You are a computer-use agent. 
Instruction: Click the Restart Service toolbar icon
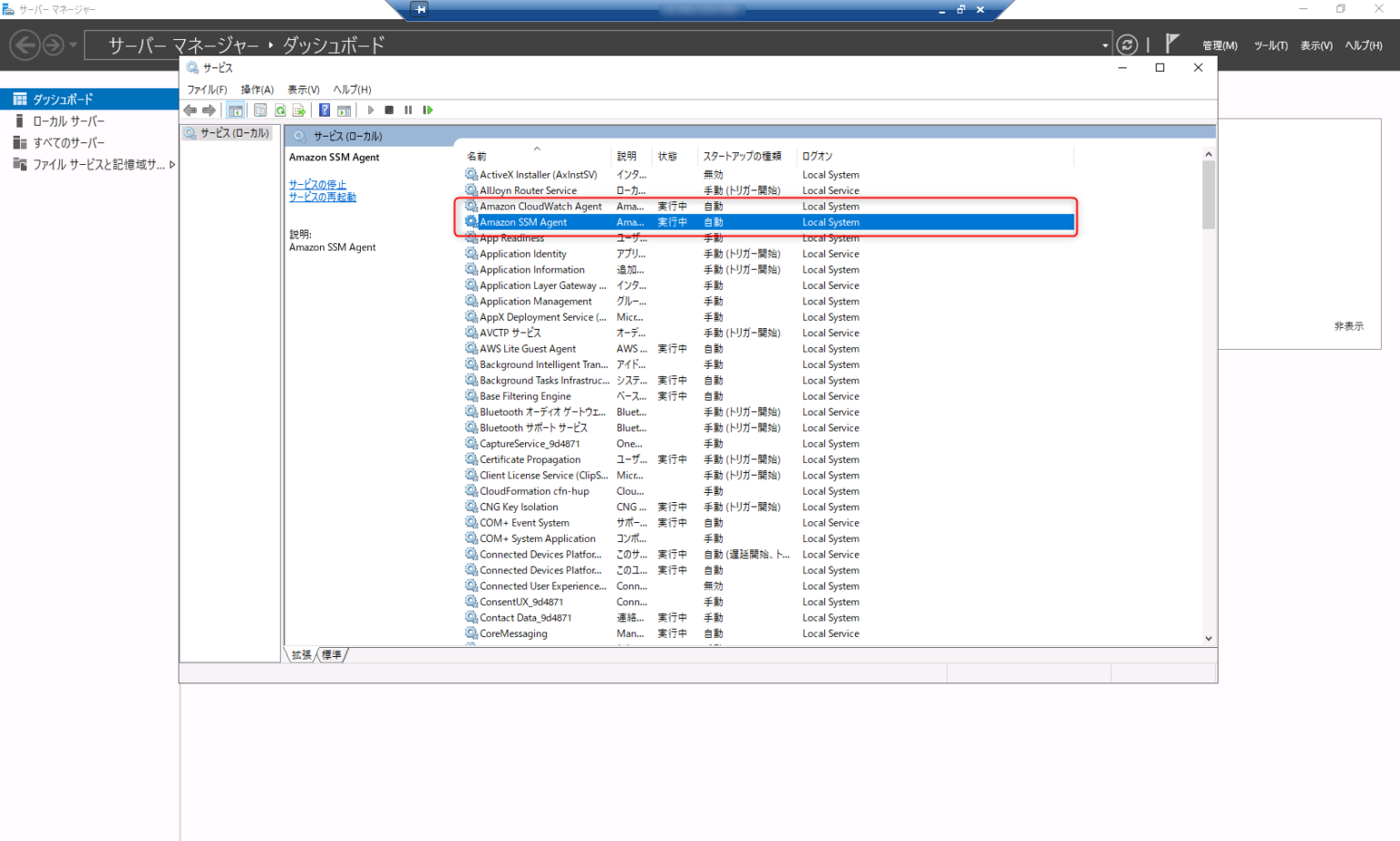(428, 110)
